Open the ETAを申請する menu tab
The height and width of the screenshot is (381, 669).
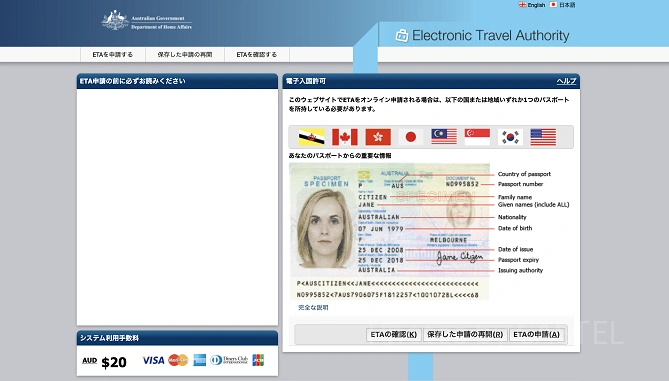coord(113,55)
